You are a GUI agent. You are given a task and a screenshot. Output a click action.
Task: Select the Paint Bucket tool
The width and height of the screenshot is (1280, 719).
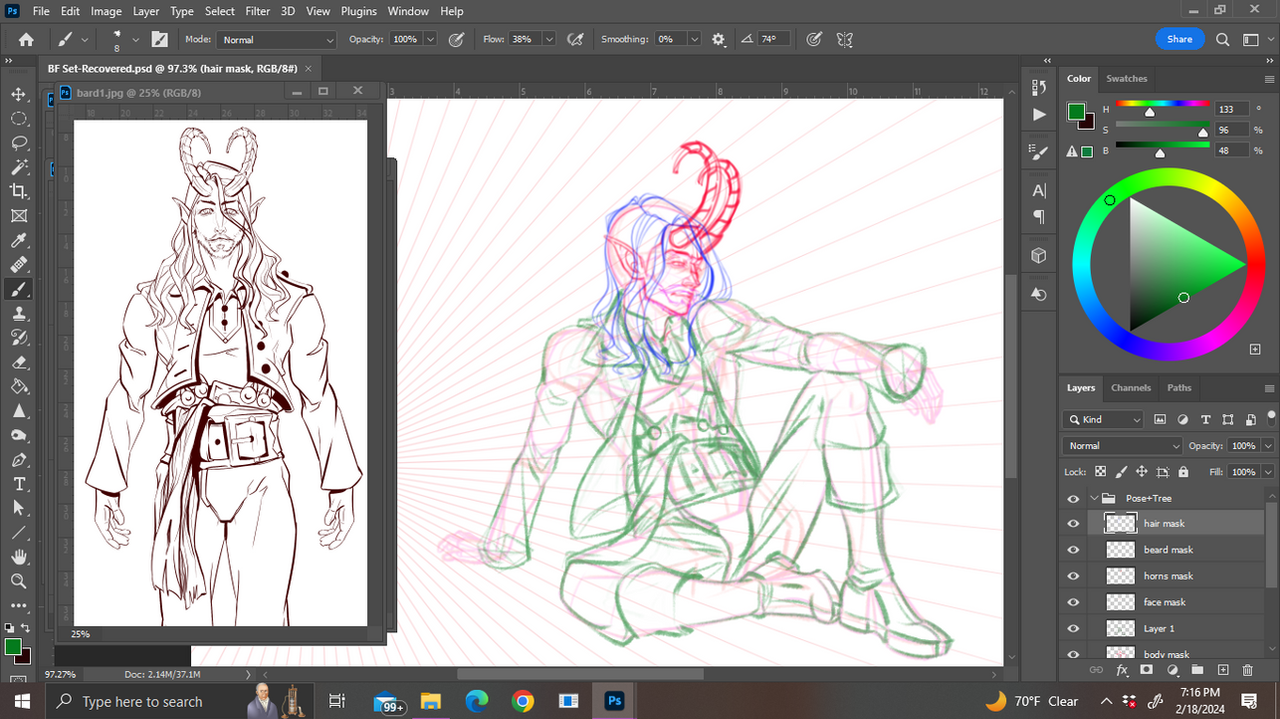point(19,386)
